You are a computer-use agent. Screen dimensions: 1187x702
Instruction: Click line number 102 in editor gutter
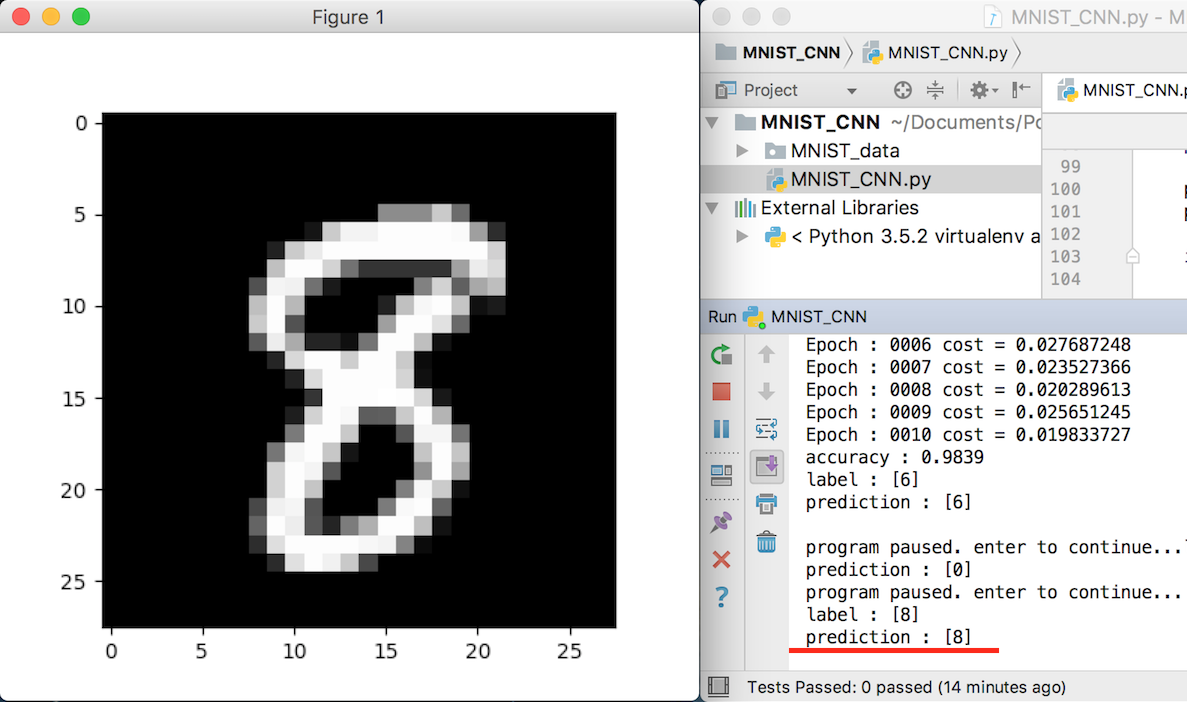pos(1065,234)
